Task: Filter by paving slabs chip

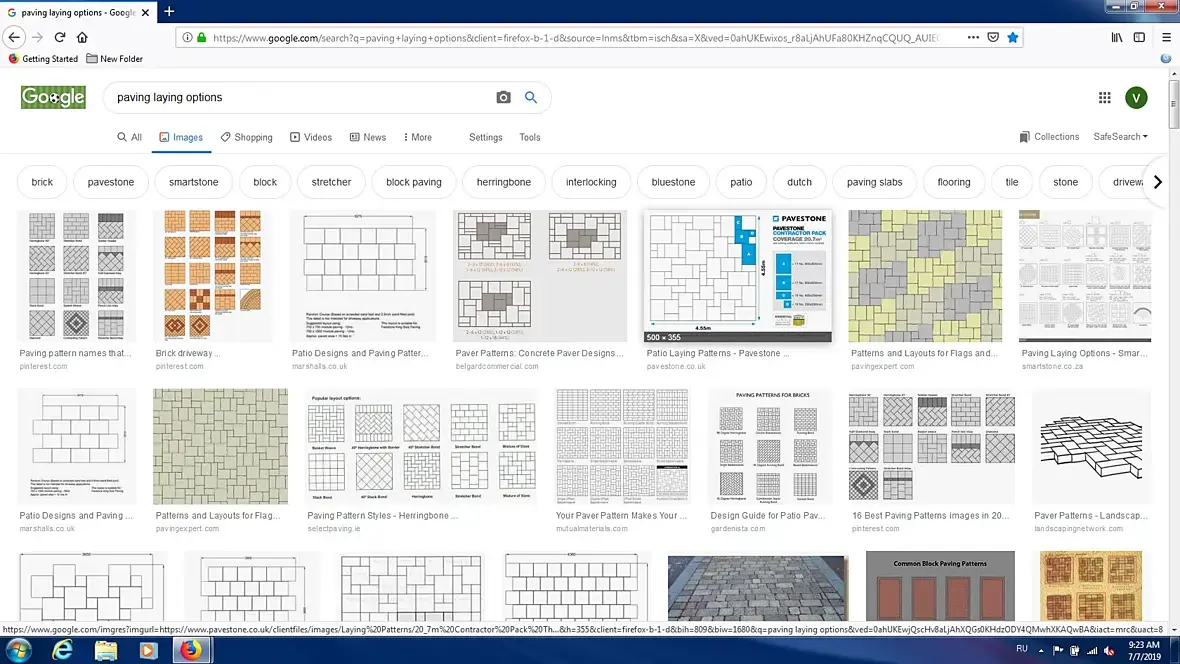Action: [874, 181]
